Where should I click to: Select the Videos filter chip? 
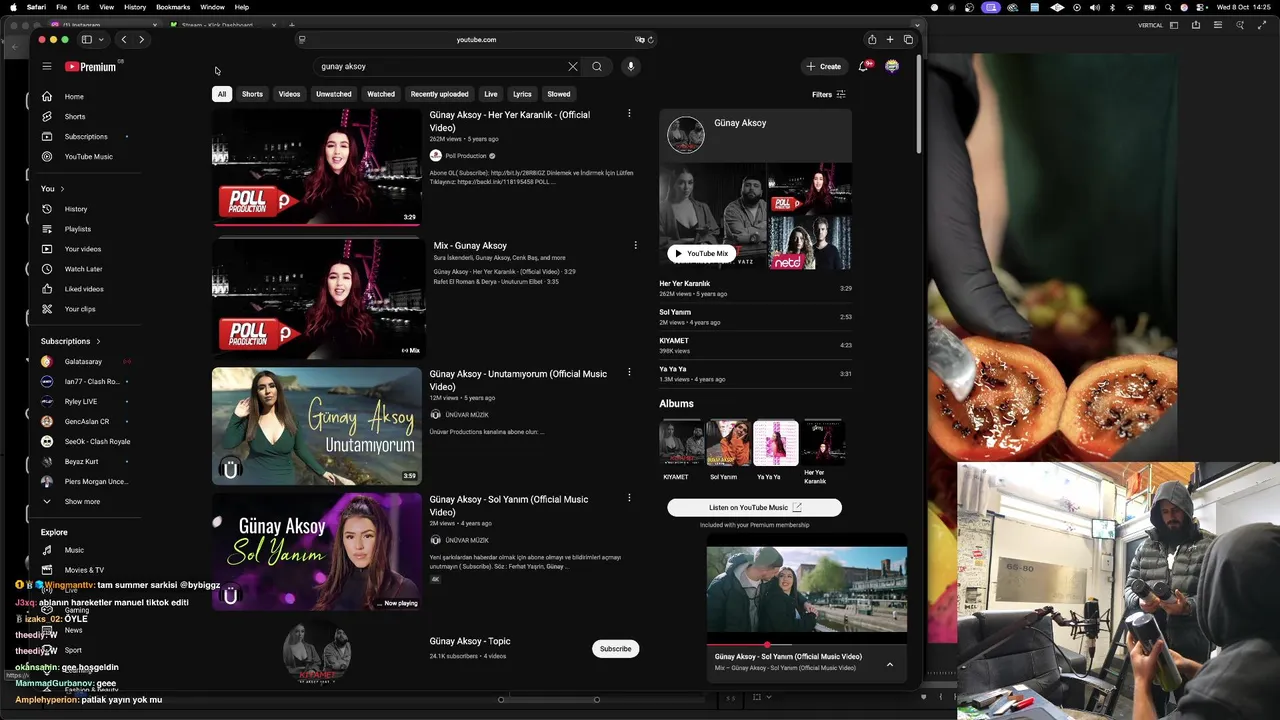tap(289, 94)
